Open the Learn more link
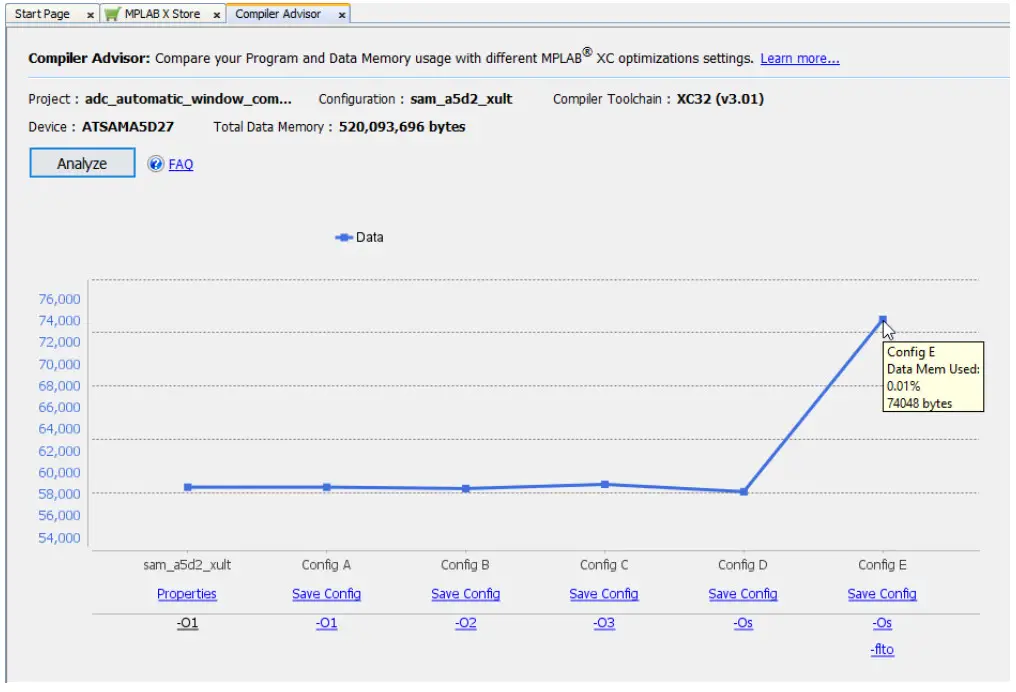Screen dimensions: 1016x692 point(799,59)
